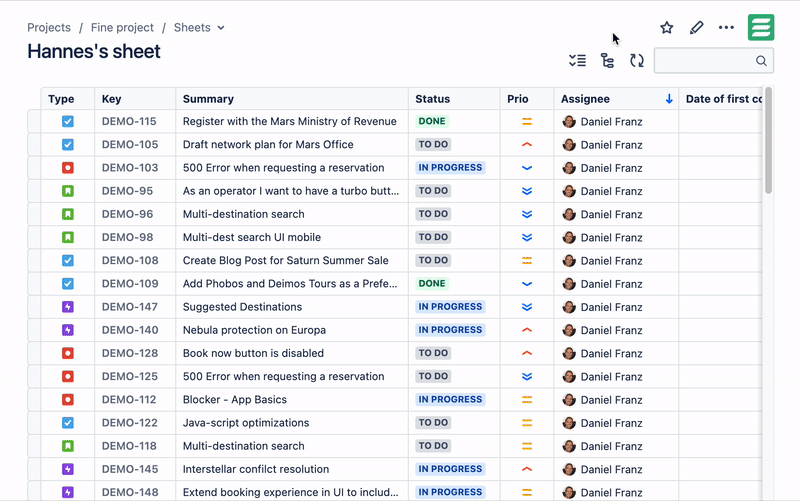Star this sheet as favorite

point(666,28)
